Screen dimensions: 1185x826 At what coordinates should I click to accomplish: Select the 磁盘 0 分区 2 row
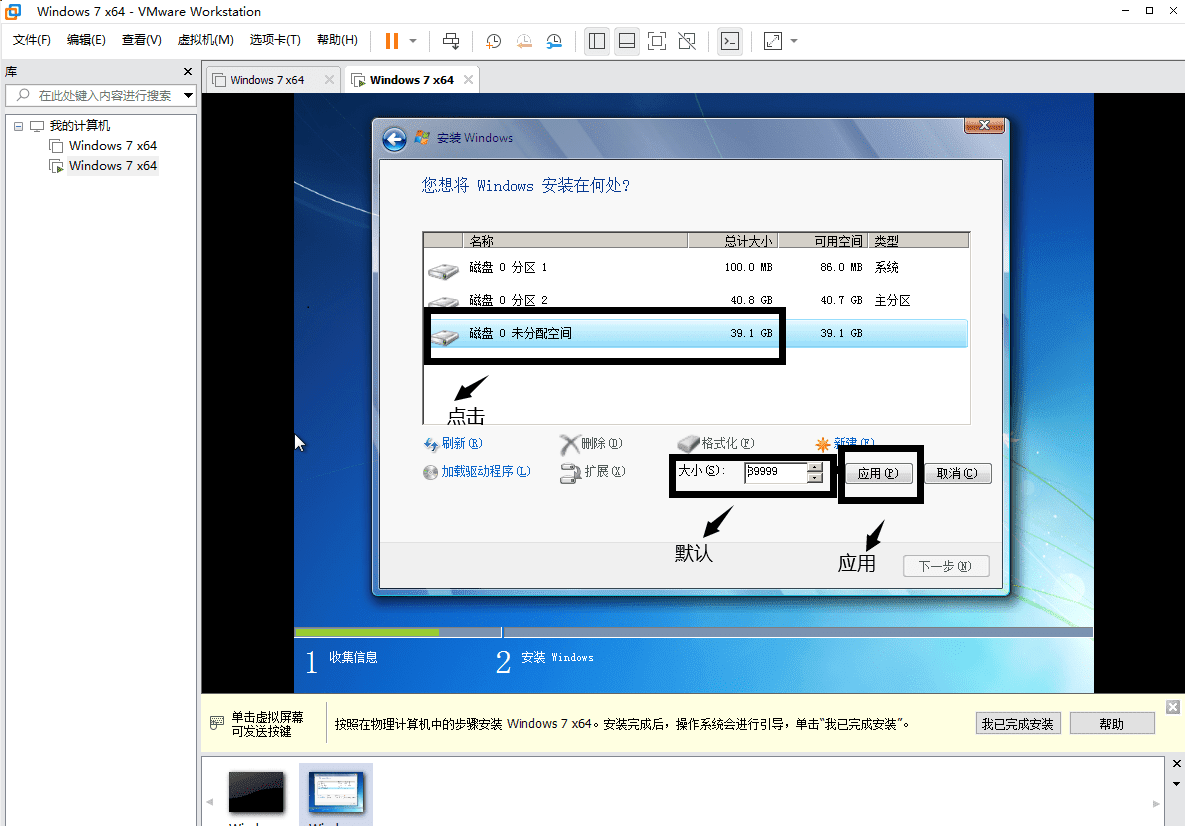695,300
